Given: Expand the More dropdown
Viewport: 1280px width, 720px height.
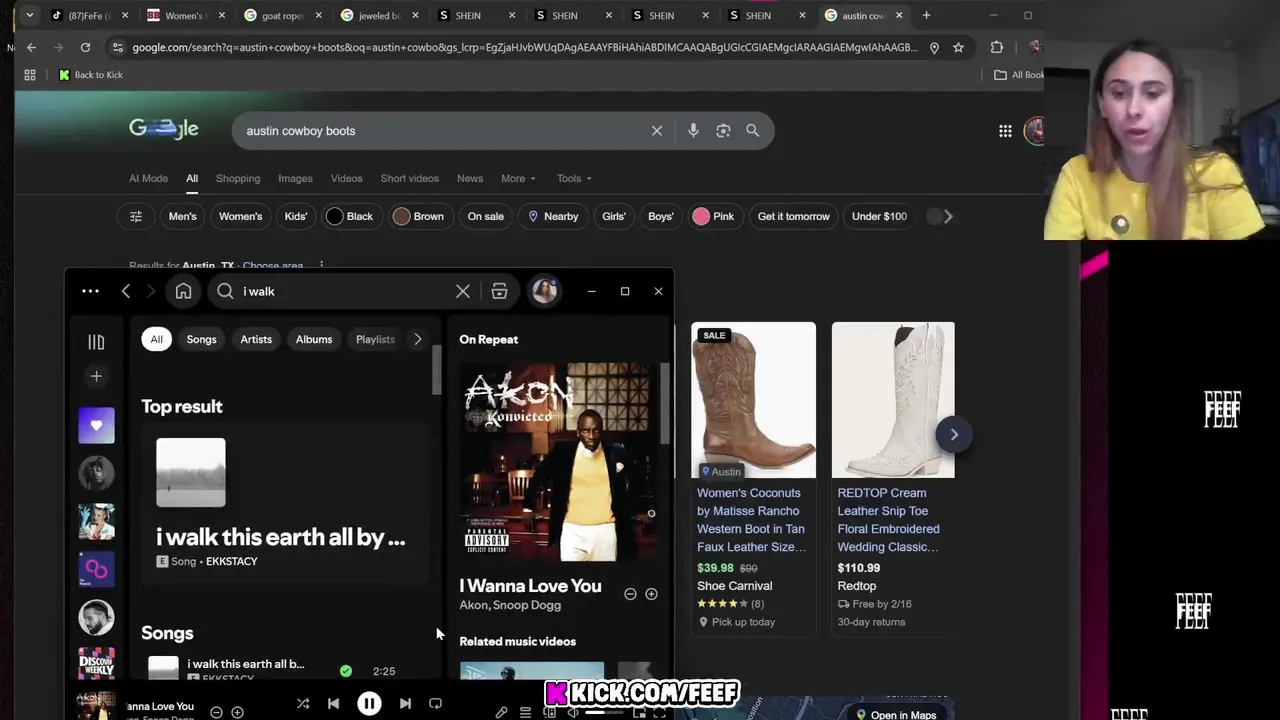Looking at the screenshot, I should (x=518, y=178).
